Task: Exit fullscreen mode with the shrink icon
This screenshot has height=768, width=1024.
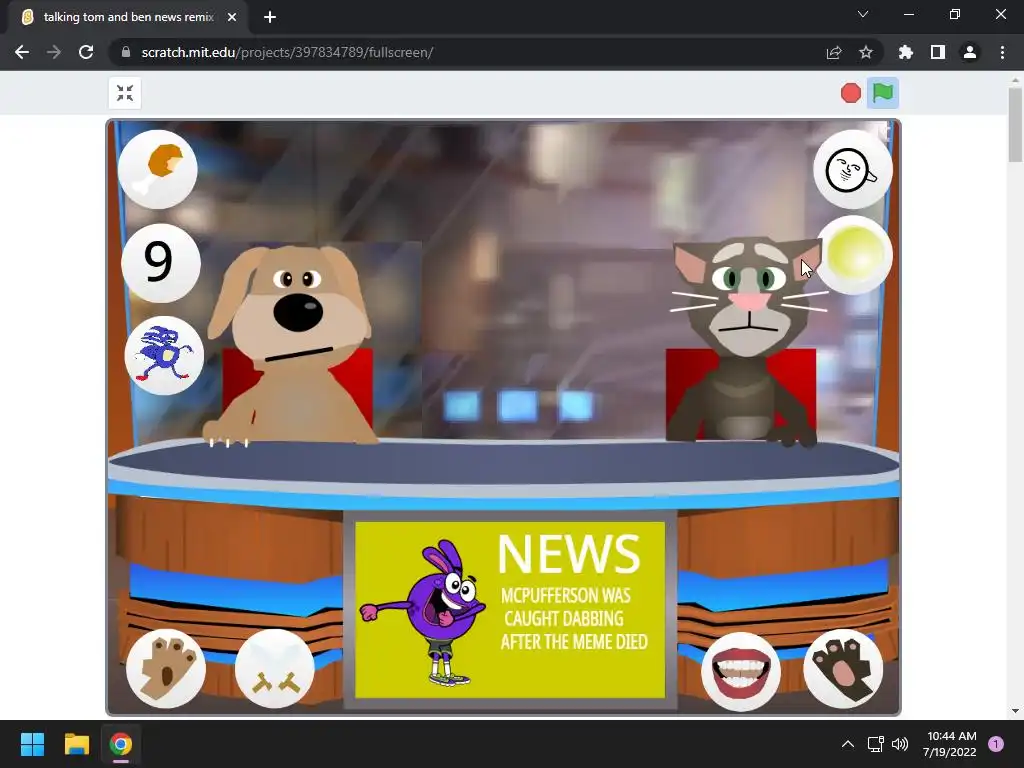Action: pyautogui.click(x=125, y=93)
